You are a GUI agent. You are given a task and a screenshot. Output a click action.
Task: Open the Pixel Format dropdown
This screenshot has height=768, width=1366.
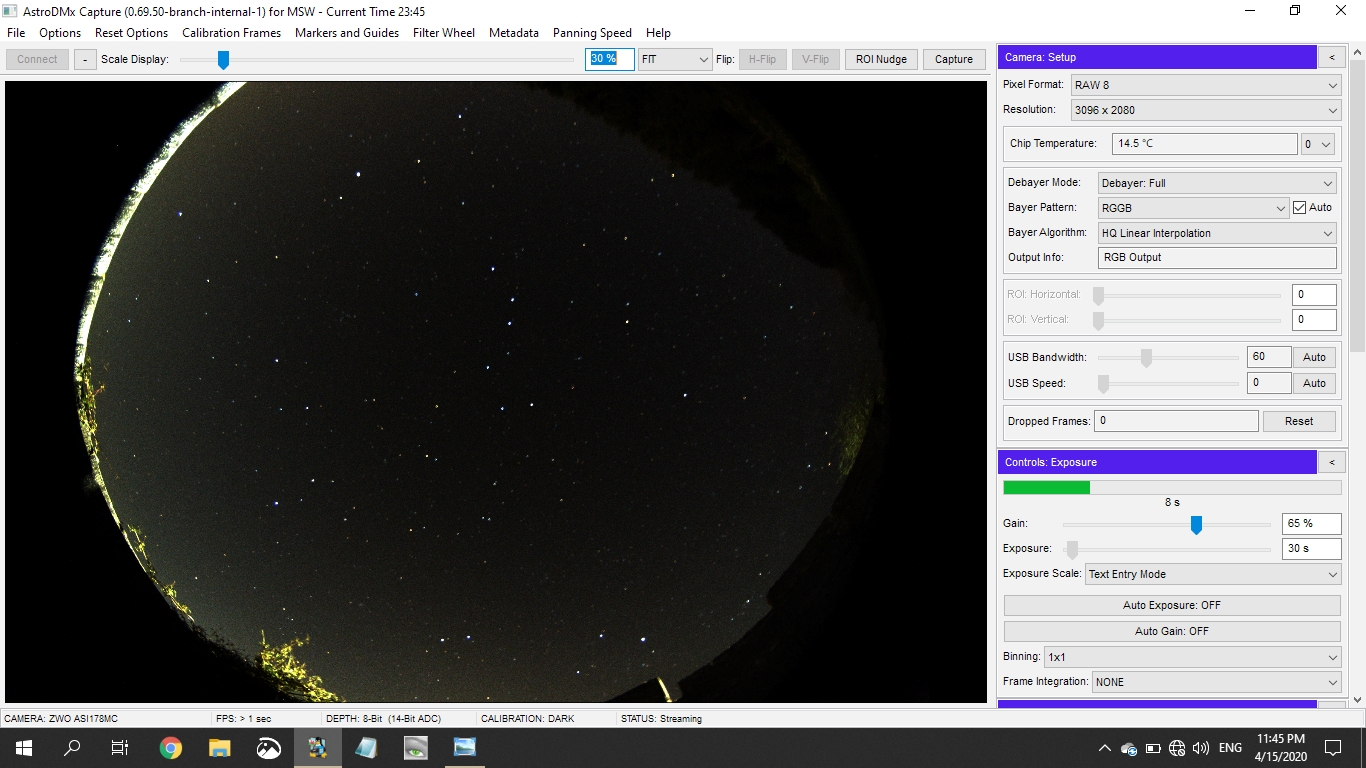1205,84
